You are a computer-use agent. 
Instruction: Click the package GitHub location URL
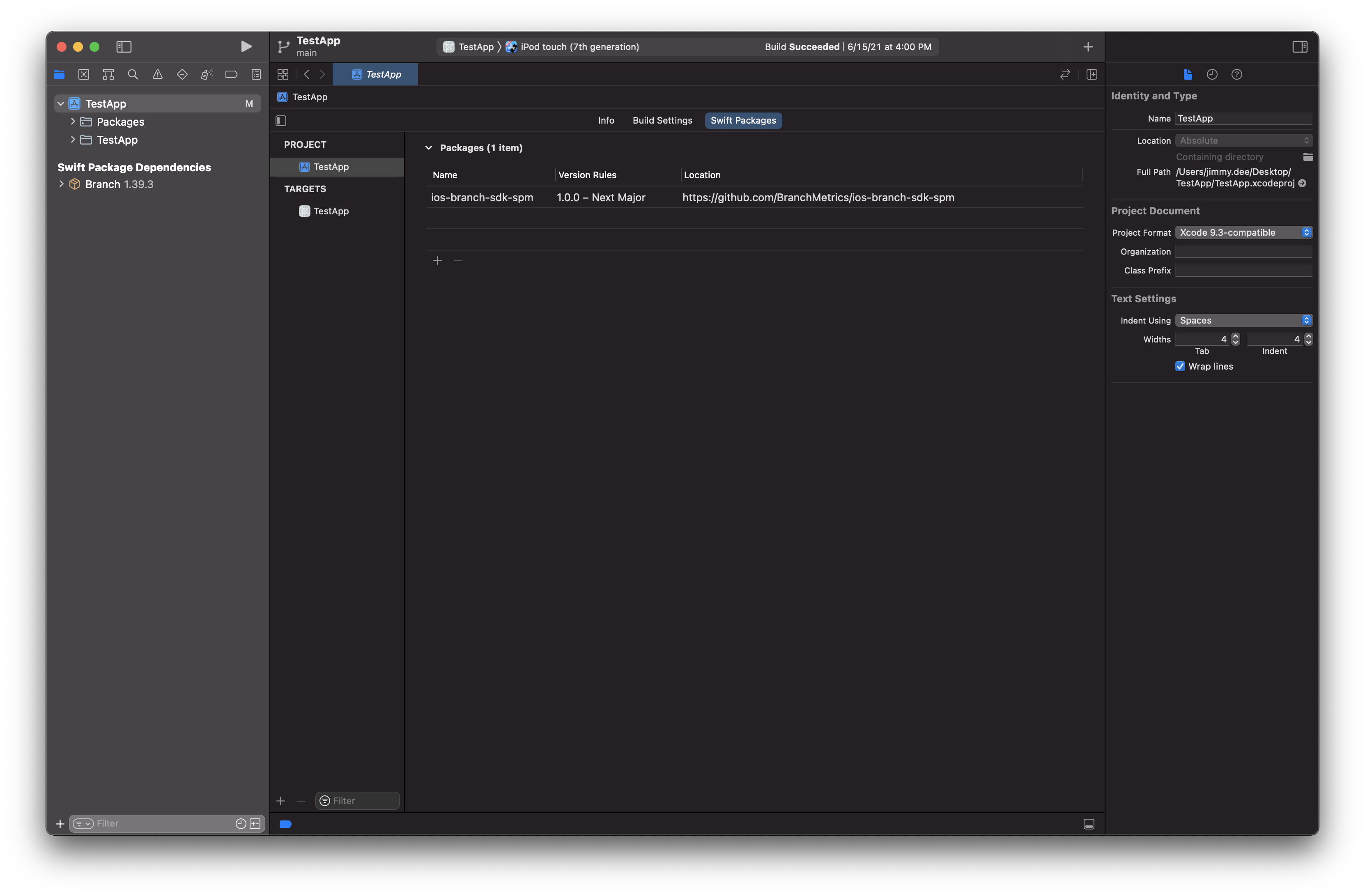point(818,198)
